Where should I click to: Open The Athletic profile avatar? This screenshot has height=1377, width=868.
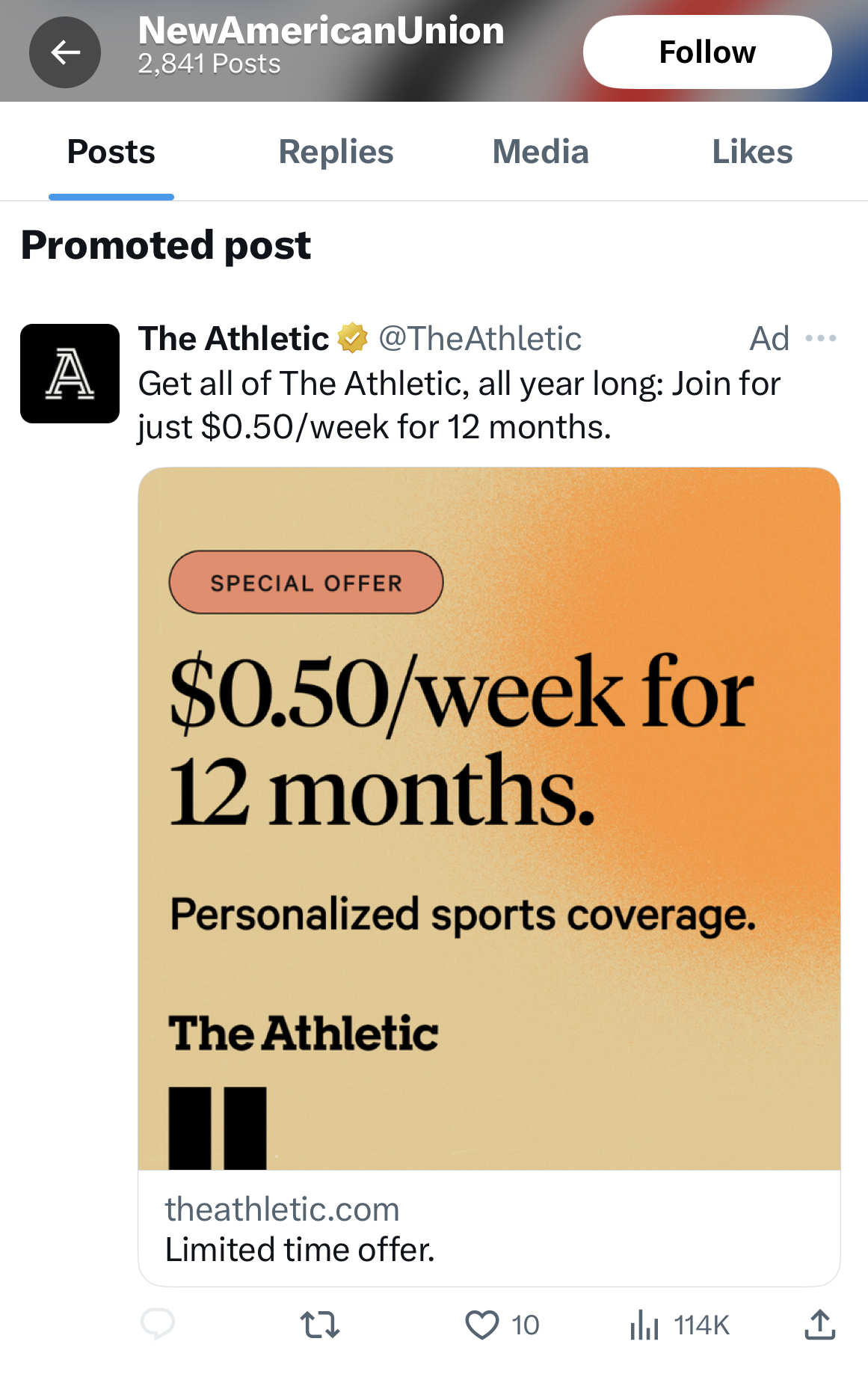click(x=70, y=372)
